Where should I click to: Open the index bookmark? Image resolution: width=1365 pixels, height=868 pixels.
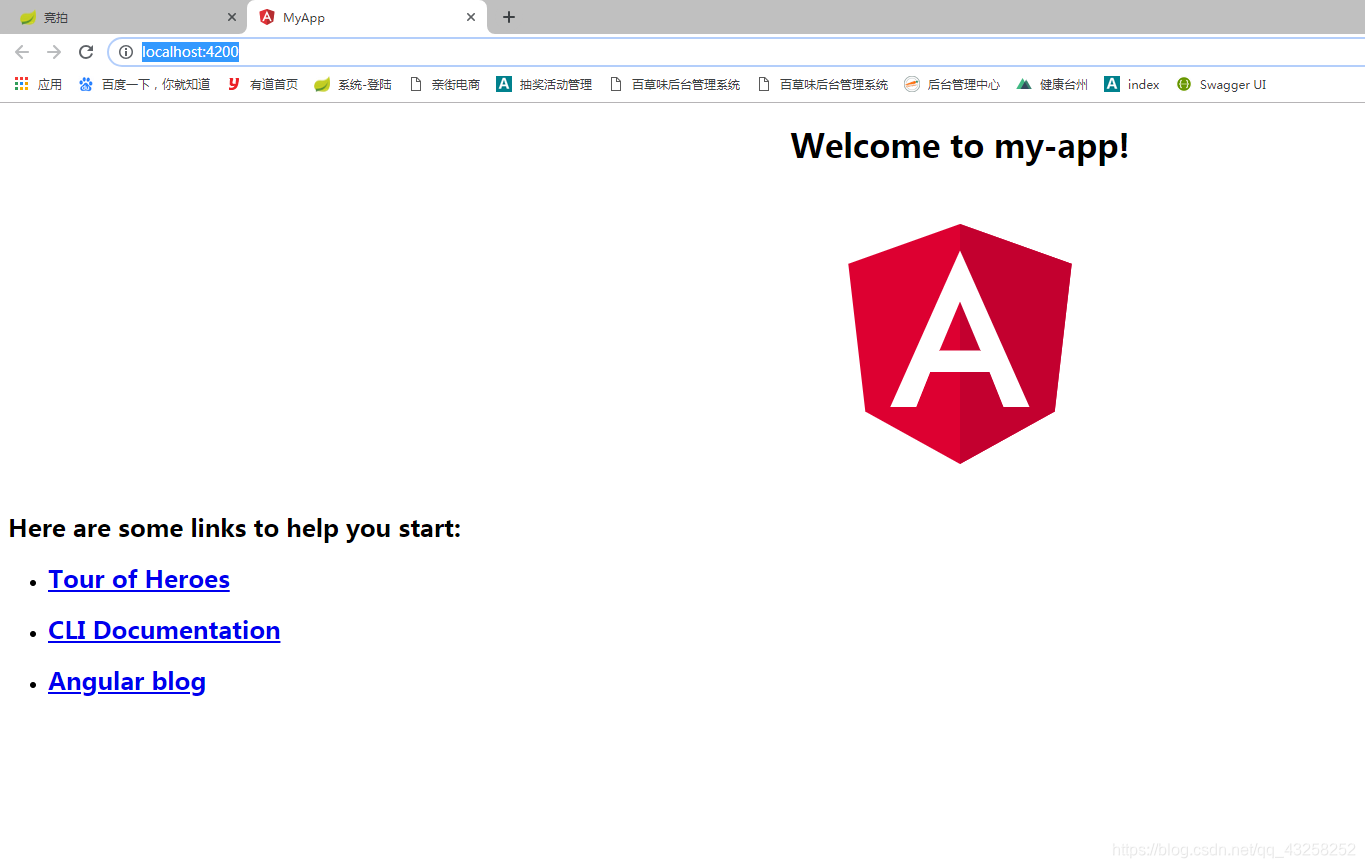tap(1132, 84)
